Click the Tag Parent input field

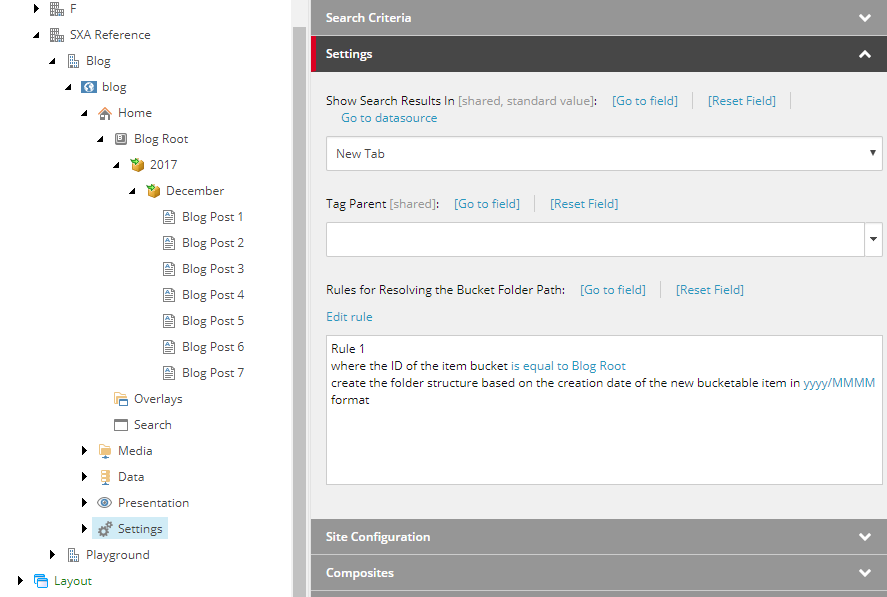coord(595,239)
